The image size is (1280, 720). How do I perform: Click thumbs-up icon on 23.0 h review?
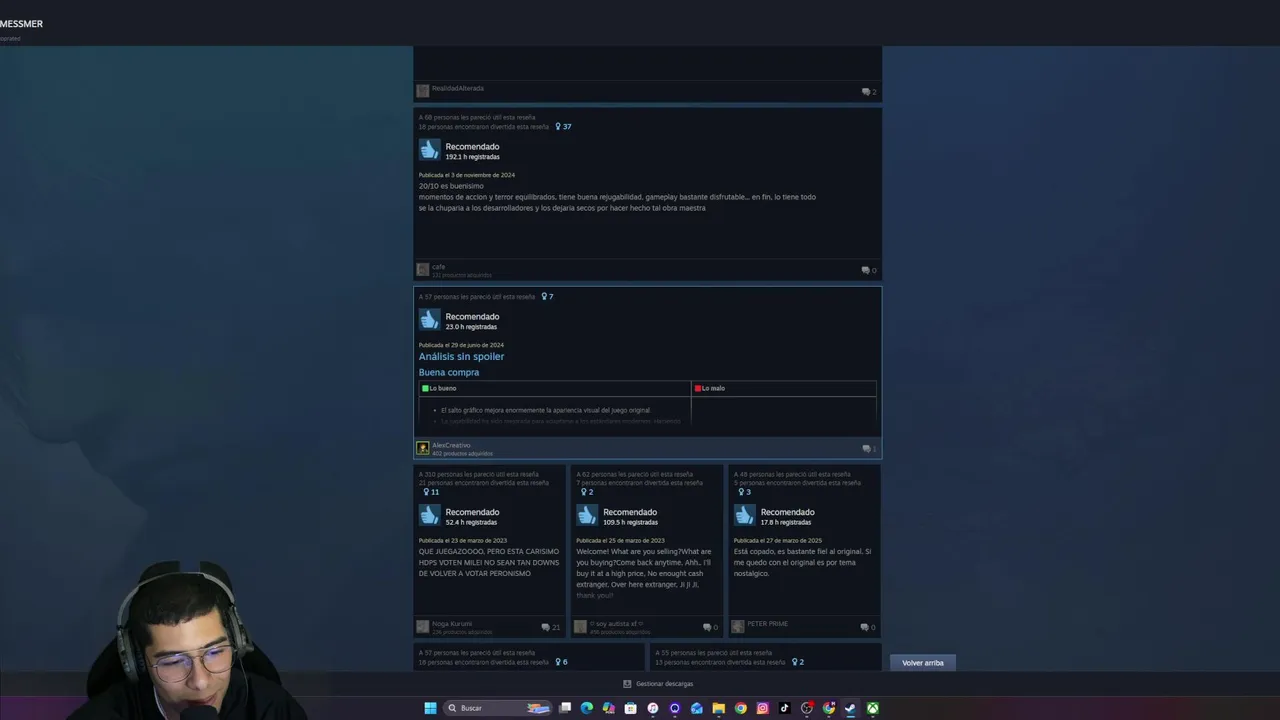pos(429,320)
